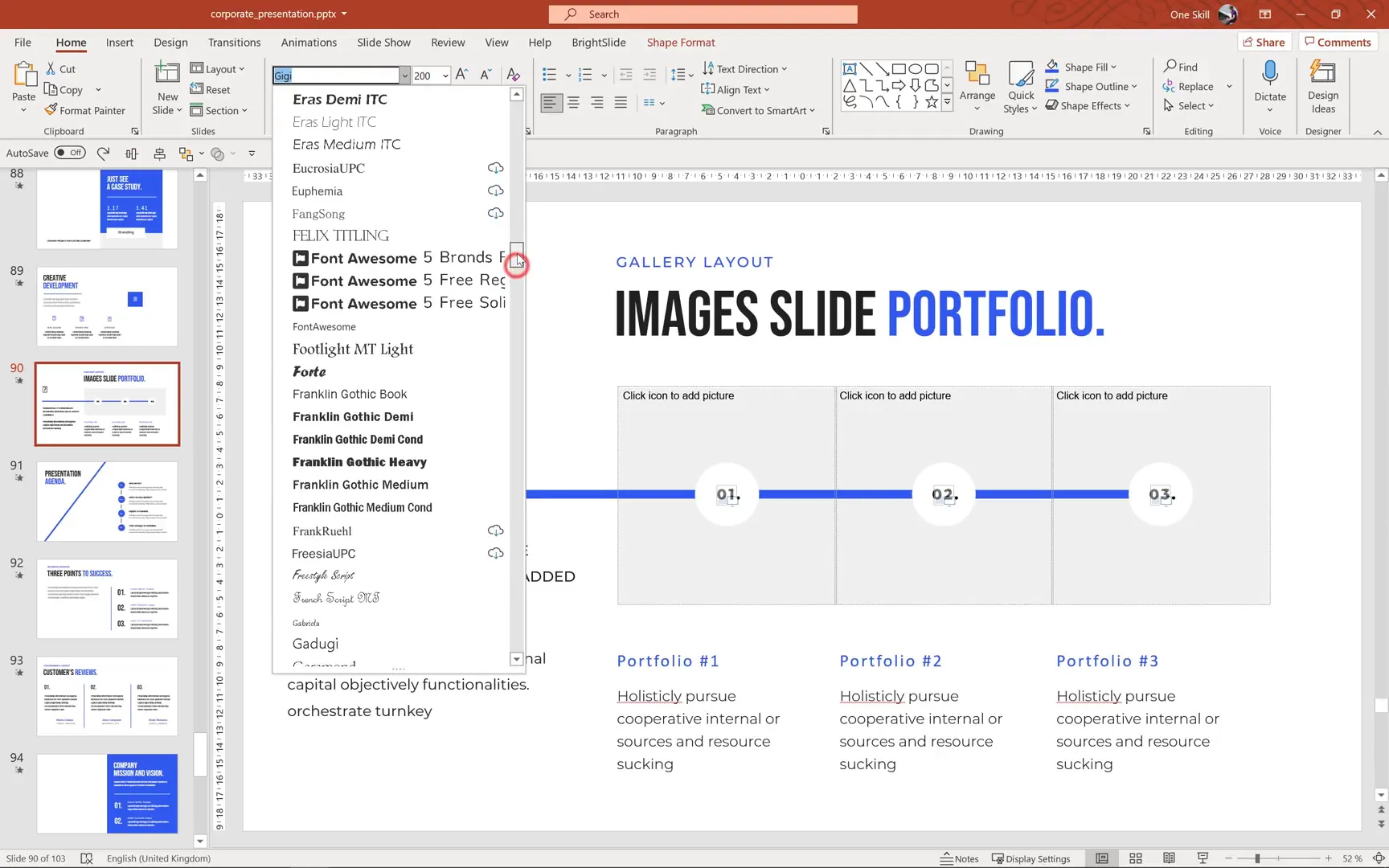
Task: Apply Quick Styles to the shape
Action: click(x=1019, y=84)
